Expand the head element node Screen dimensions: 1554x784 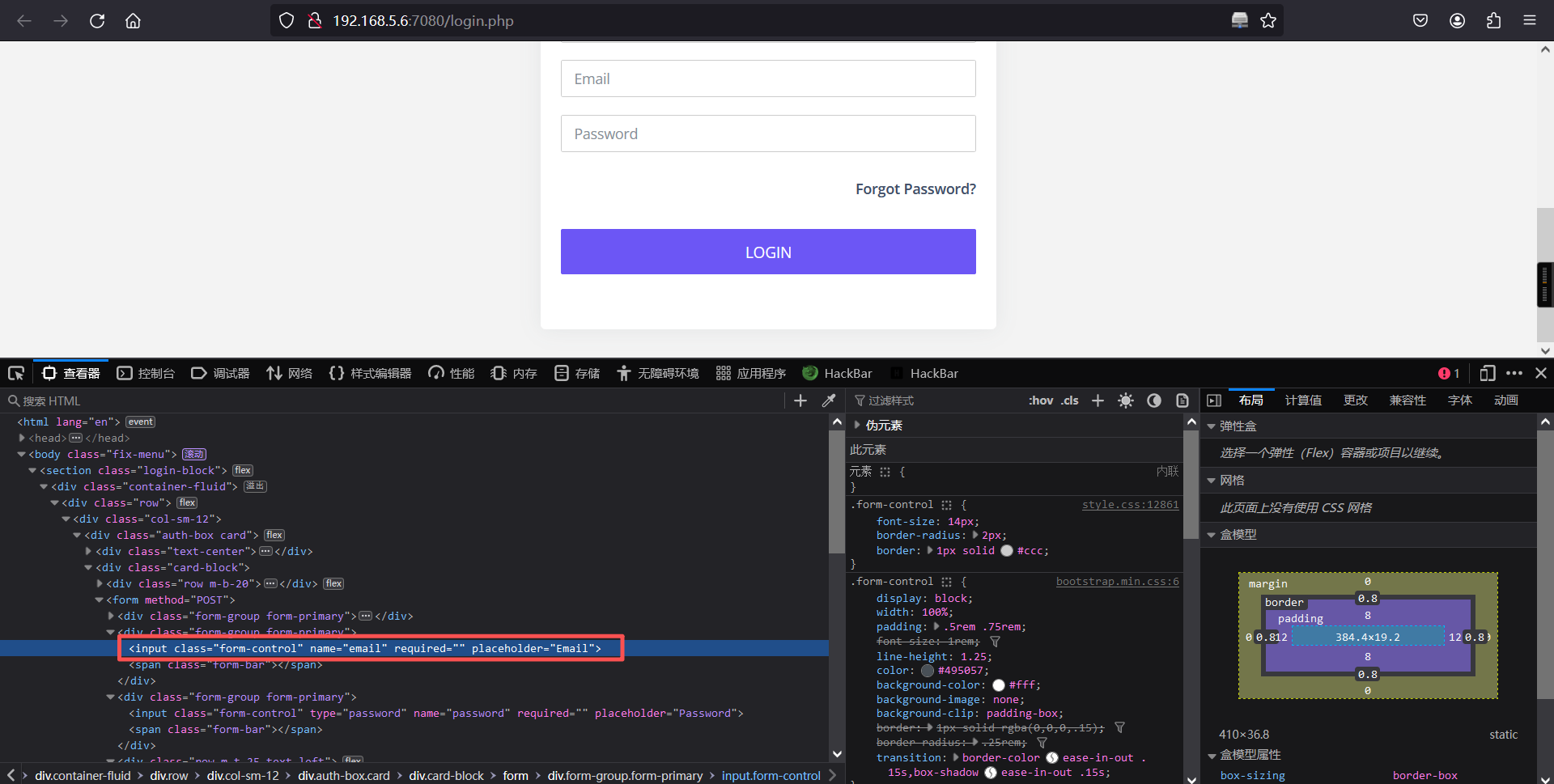[x=22, y=438]
